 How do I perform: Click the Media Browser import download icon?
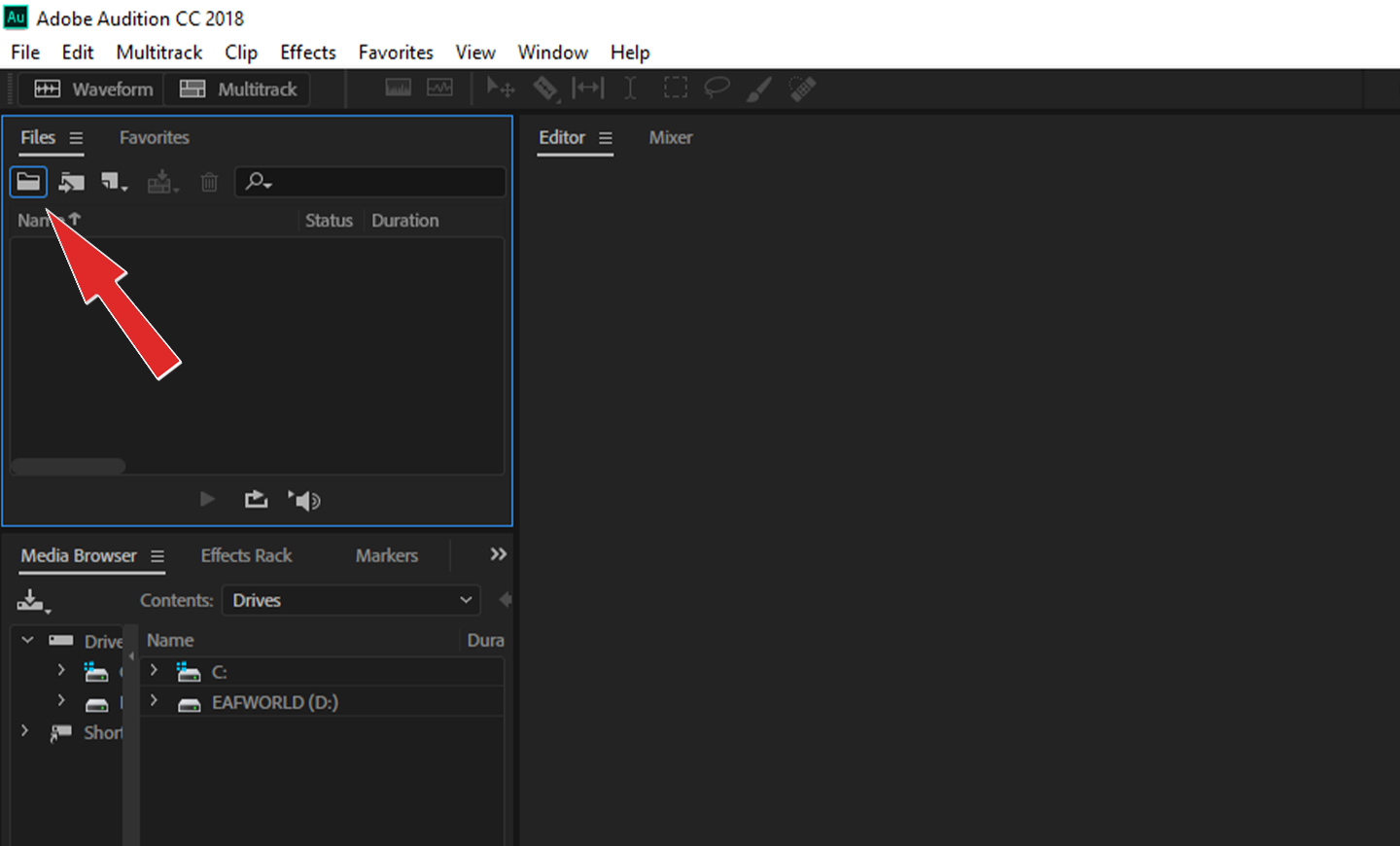click(32, 601)
